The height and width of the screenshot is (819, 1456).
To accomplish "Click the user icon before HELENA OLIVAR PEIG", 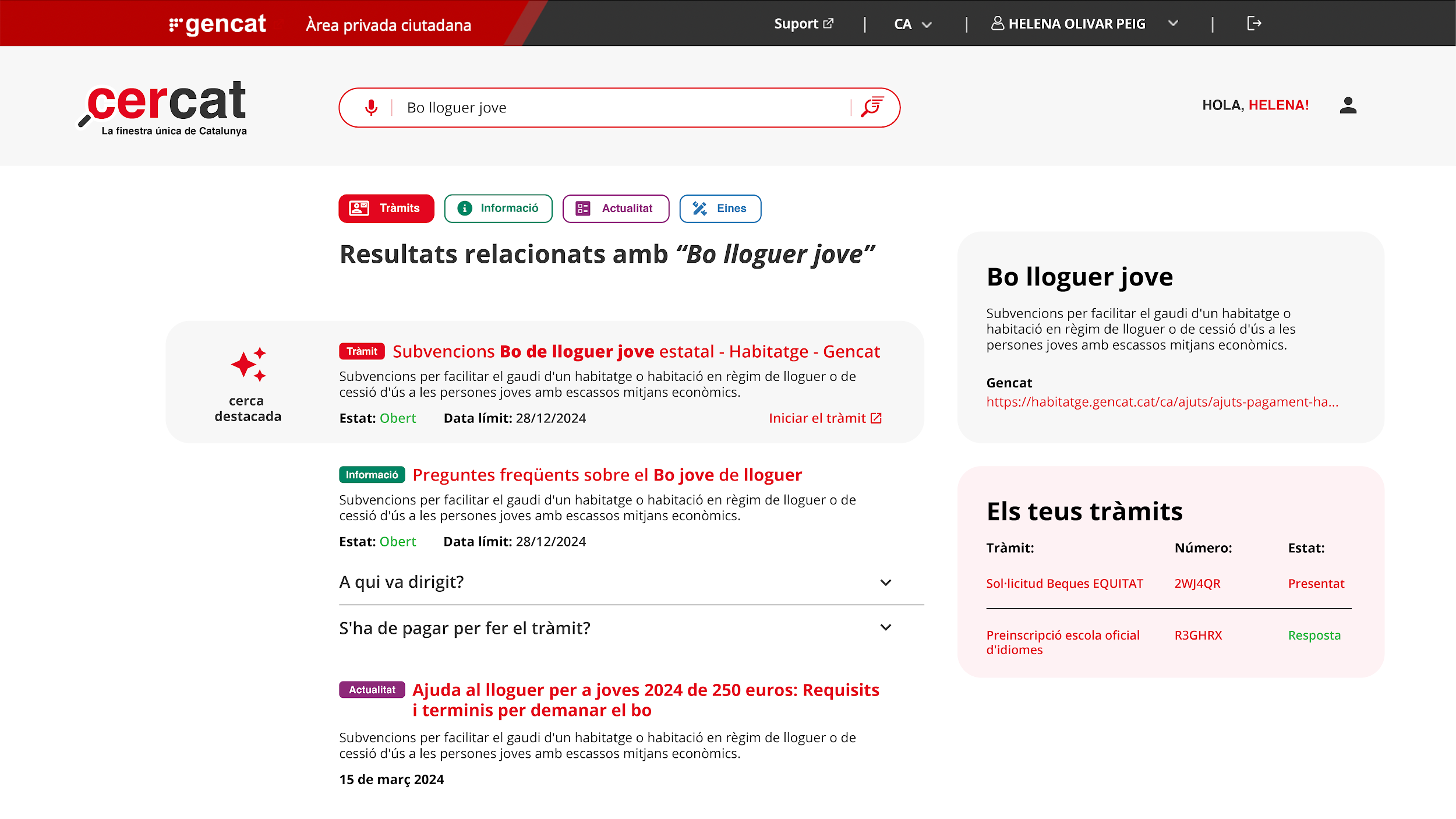I will (x=997, y=23).
